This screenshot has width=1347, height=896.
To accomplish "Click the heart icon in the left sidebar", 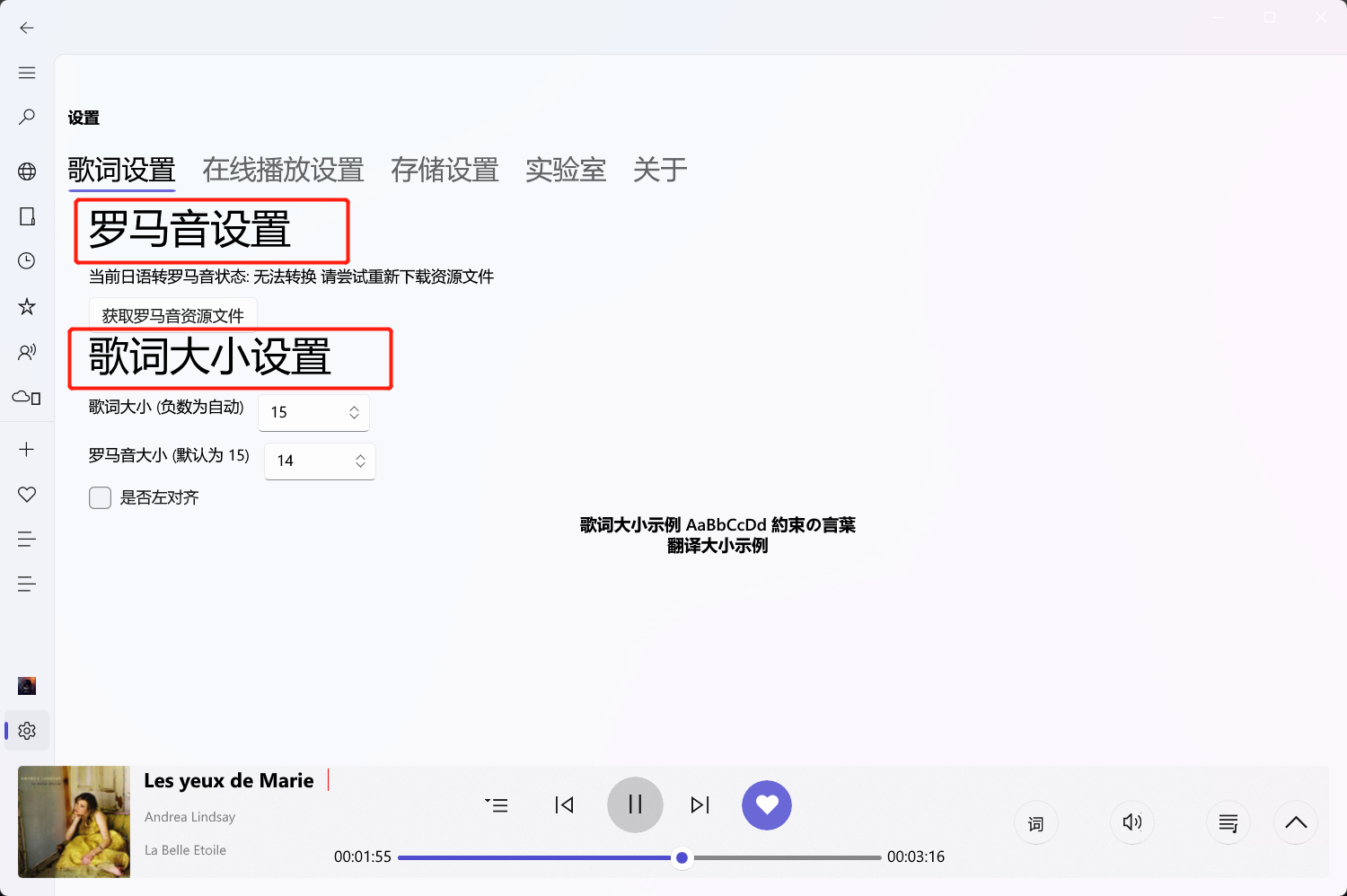I will pos(26,494).
